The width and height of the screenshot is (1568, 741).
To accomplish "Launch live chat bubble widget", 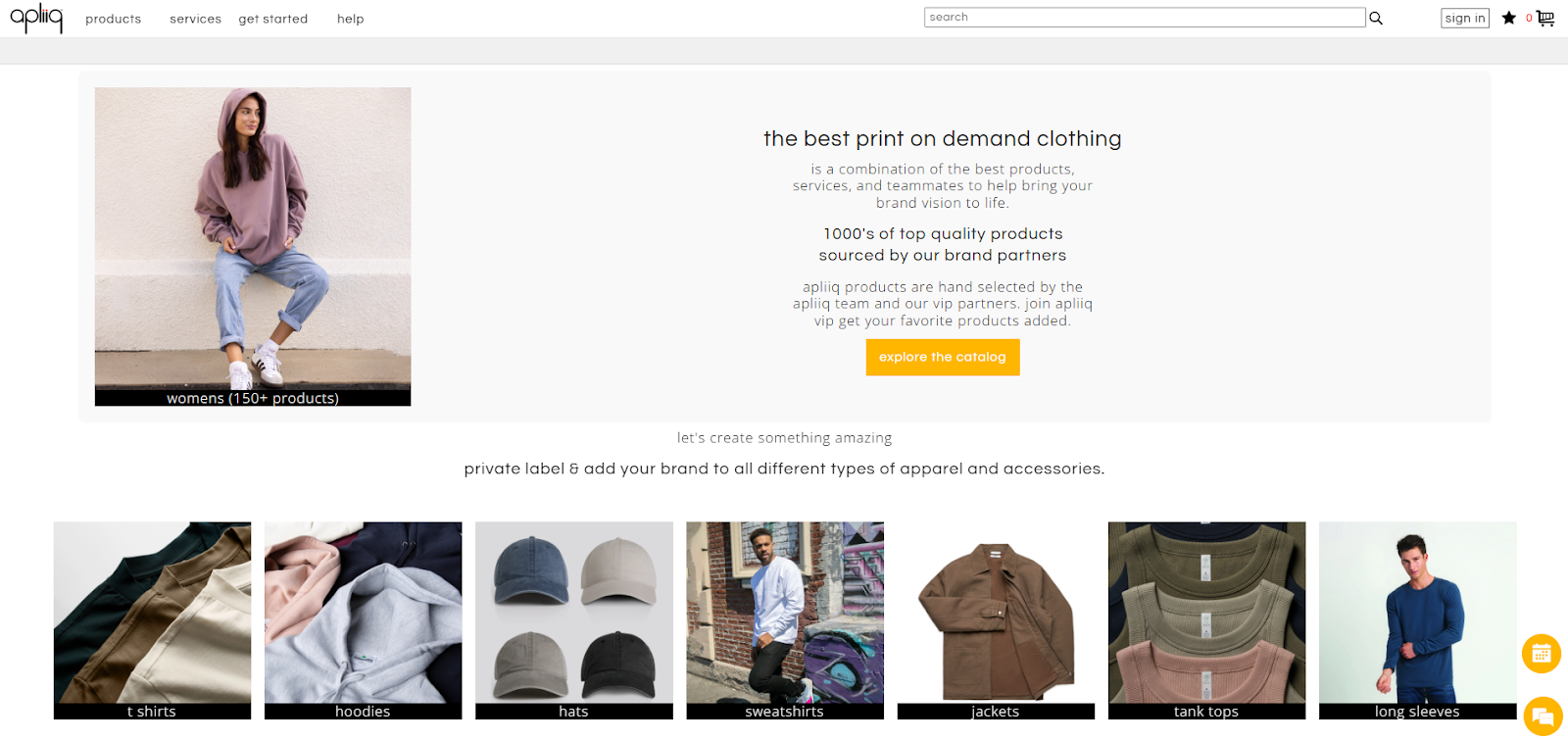I will click(x=1543, y=716).
